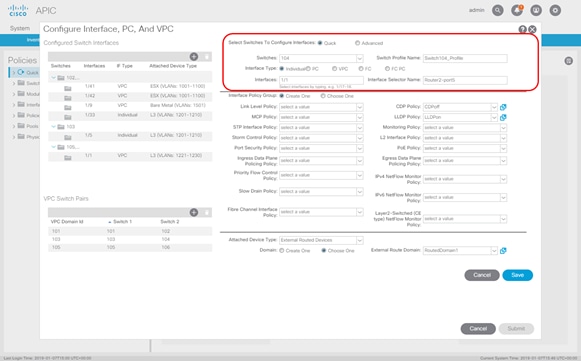581x361 pixels.
Task: Open the CDP Policy link icon
Action: [x=503, y=107]
